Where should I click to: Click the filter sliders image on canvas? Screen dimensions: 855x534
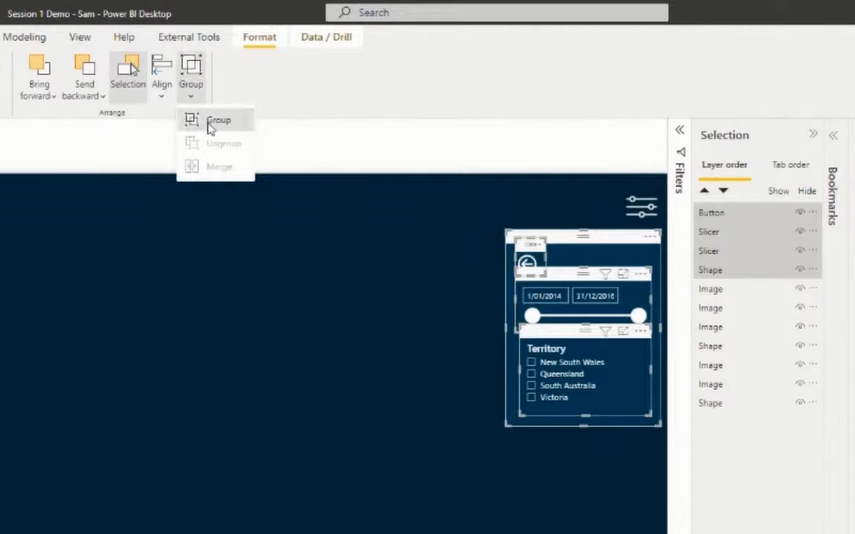pos(641,207)
